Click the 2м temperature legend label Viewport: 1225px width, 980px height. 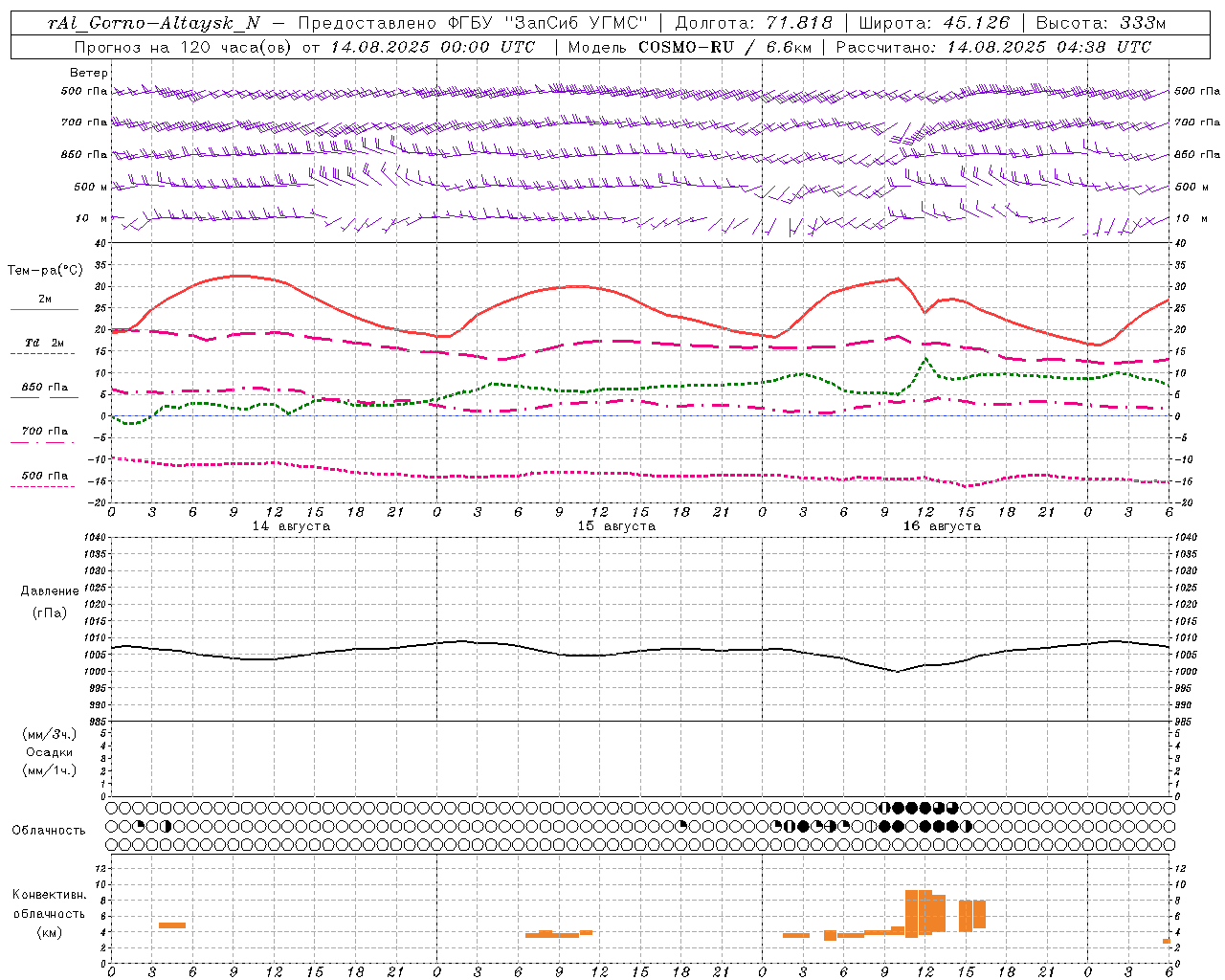click(x=45, y=299)
